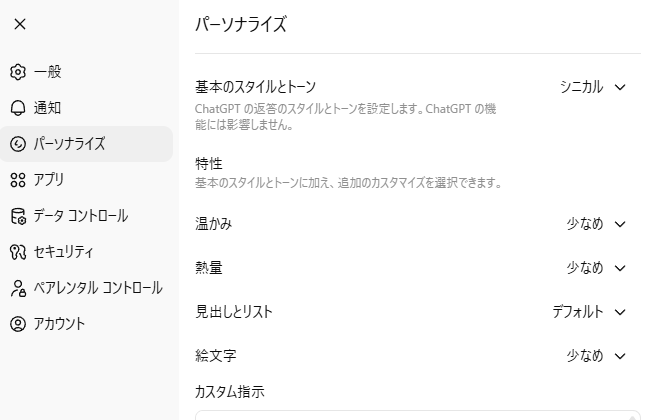Screen dimensions: 658x420
Task: Expand the 温かみ dropdown
Action: tap(596, 224)
